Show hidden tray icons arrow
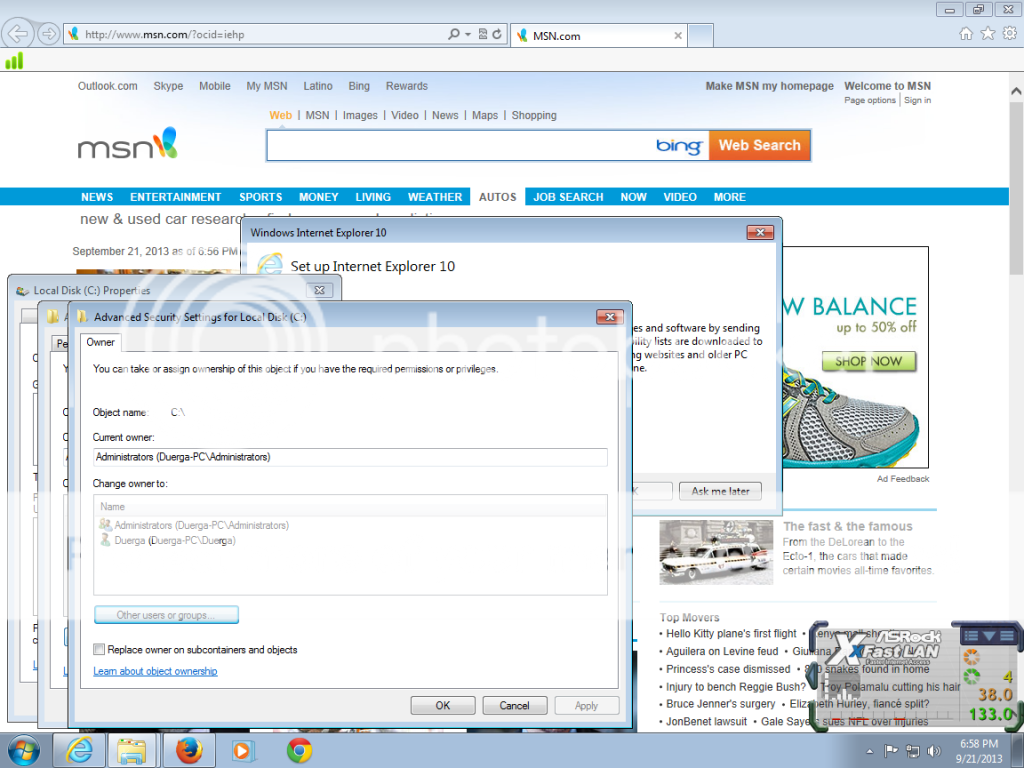The height and width of the screenshot is (768, 1024). click(x=869, y=752)
